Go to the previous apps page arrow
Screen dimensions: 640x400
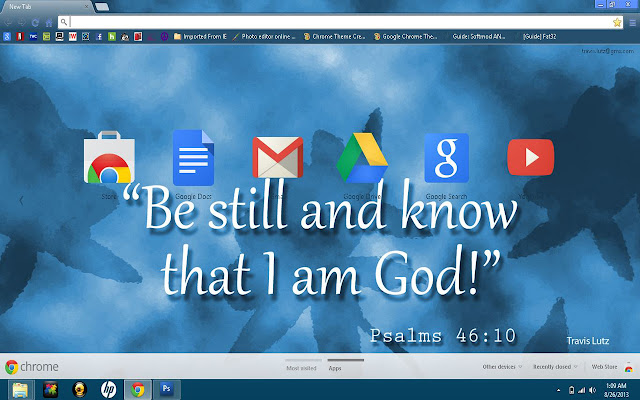21,200
